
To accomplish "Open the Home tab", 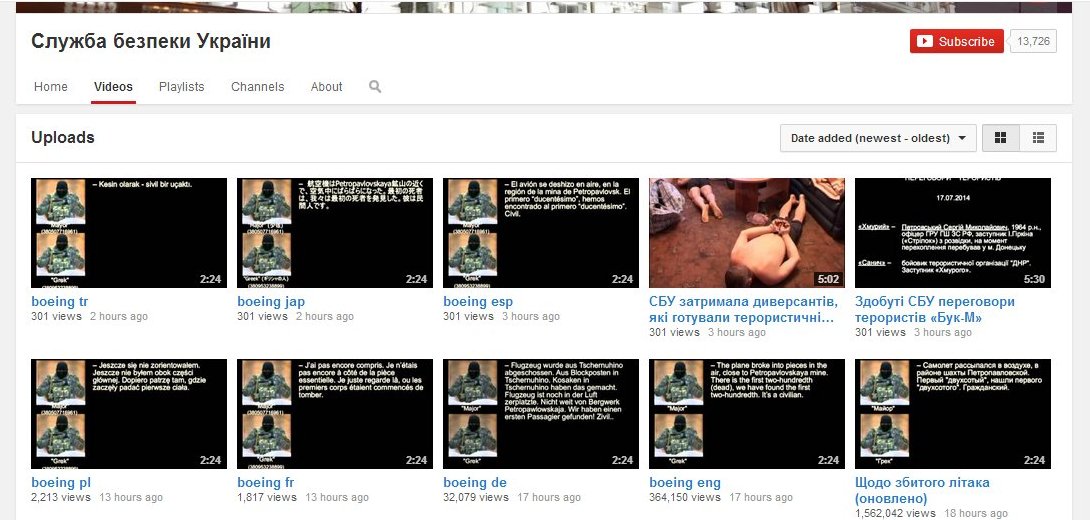I will pos(51,87).
